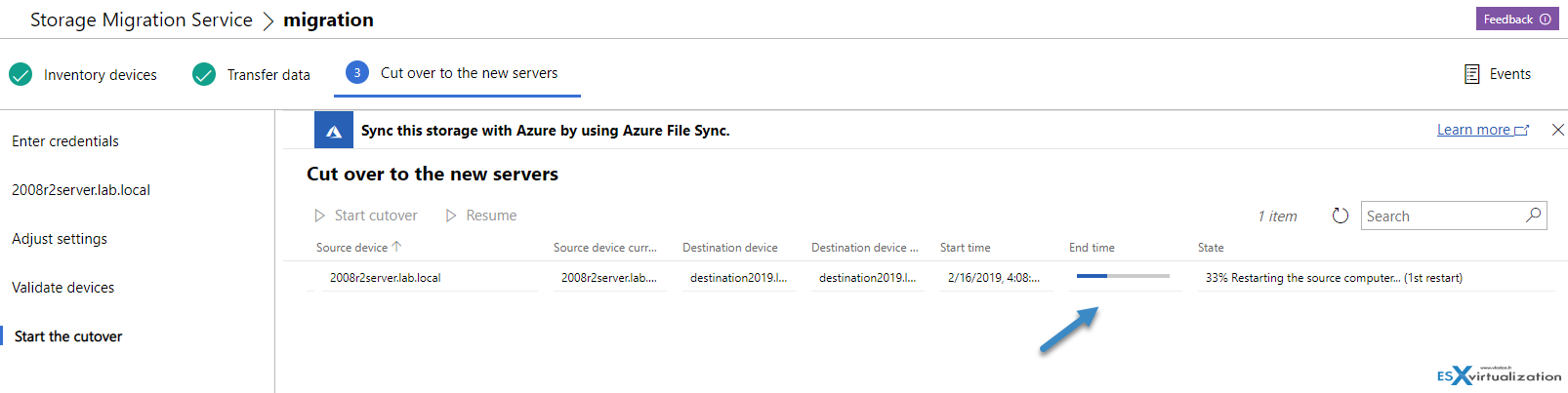Click the external link icon beside Learn more
Image resolution: width=1568 pixels, height=393 pixels.
pyautogui.click(x=1522, y=130)
